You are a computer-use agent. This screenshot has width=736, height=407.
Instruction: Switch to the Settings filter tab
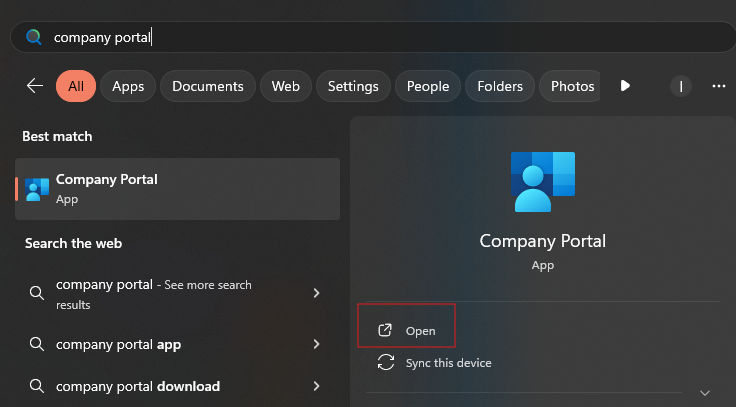tap(353, 86)
